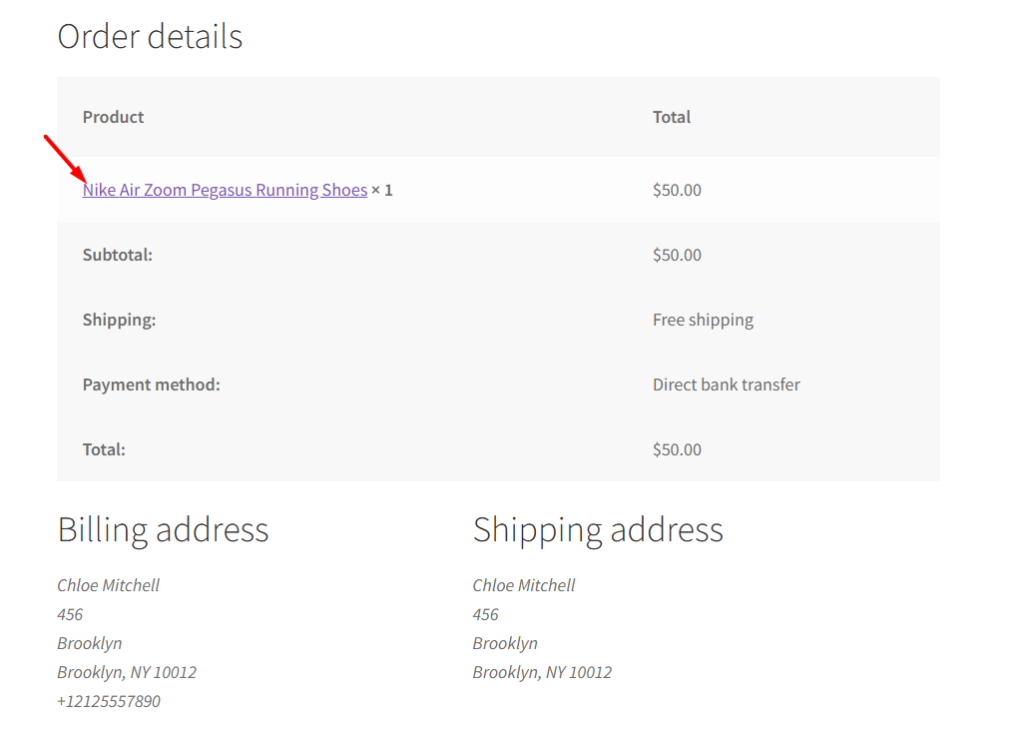This screenshot has width=1024, height=741.
Task: Click the quantity indicator × 1
Action: pos(383,190)
